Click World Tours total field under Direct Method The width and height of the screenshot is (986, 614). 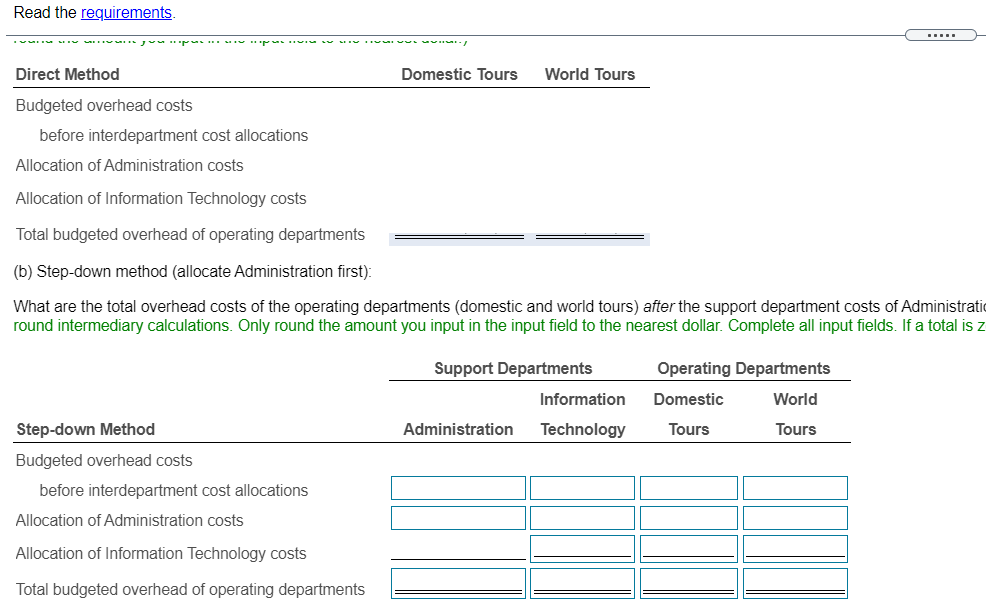pos(590,236)
